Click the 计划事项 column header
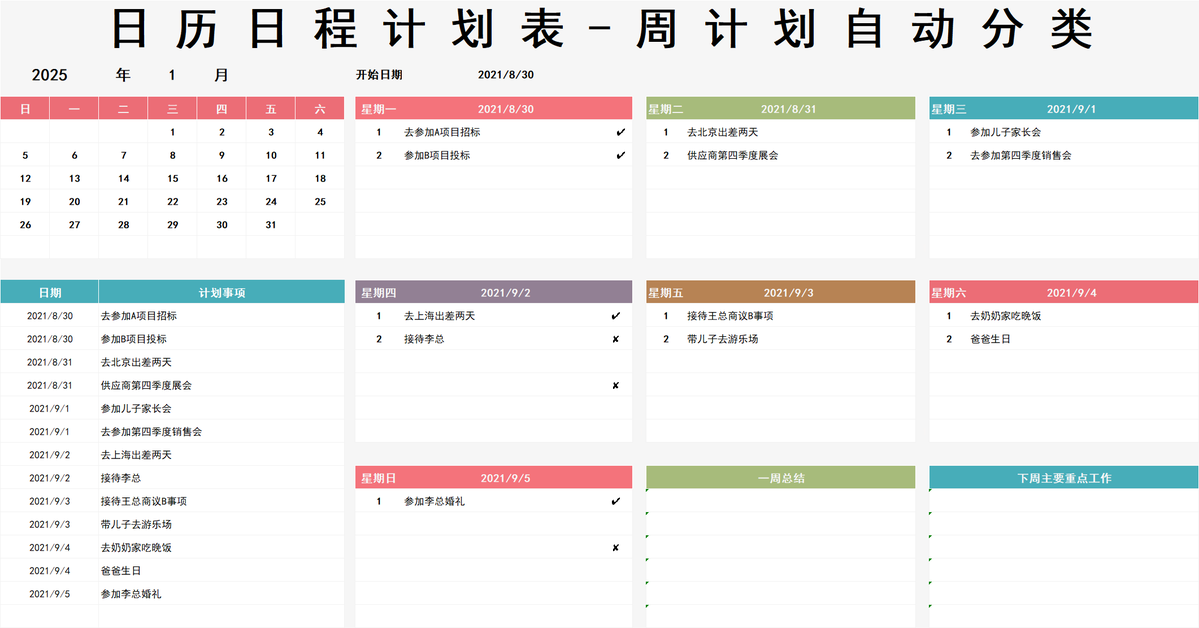The height and width of the screenshot is (628, 1199). [x=222, y=293]
